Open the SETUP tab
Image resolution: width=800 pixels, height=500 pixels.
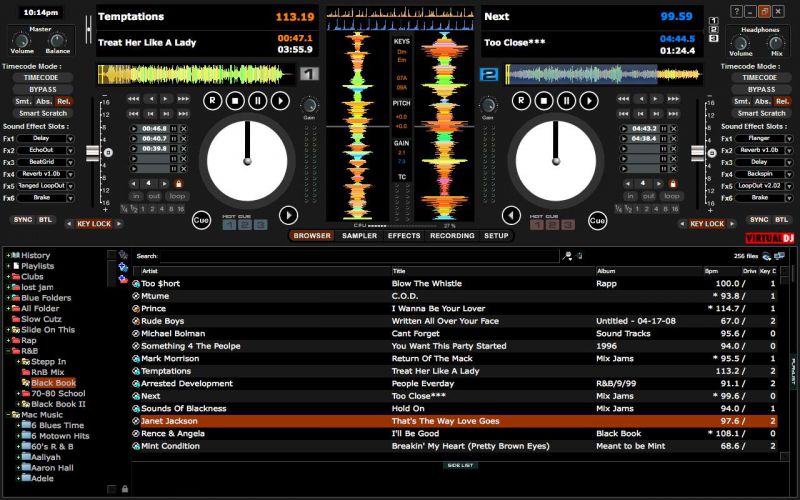pos(496,236)
